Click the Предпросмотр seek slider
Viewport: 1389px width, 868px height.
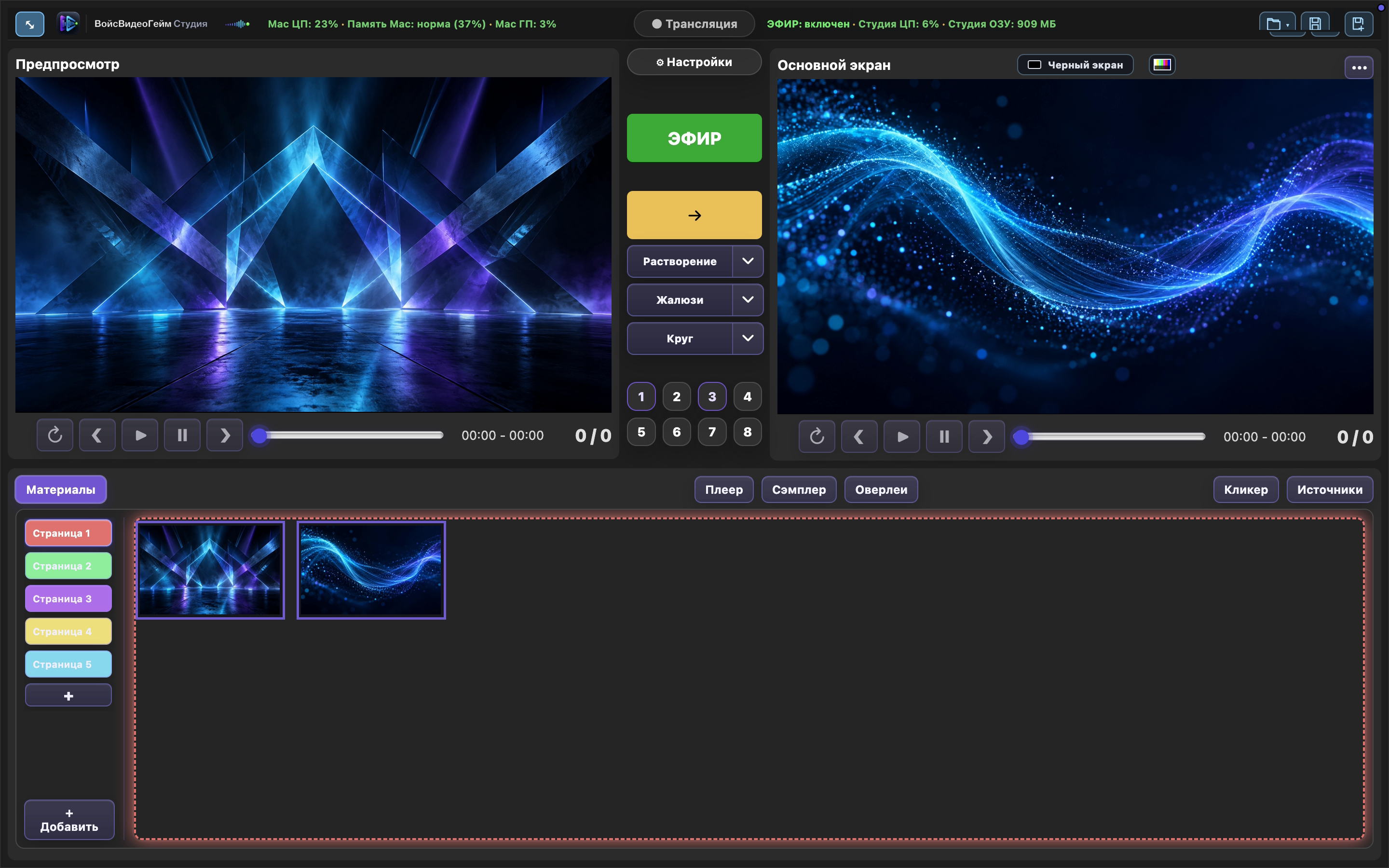[350, 436]
